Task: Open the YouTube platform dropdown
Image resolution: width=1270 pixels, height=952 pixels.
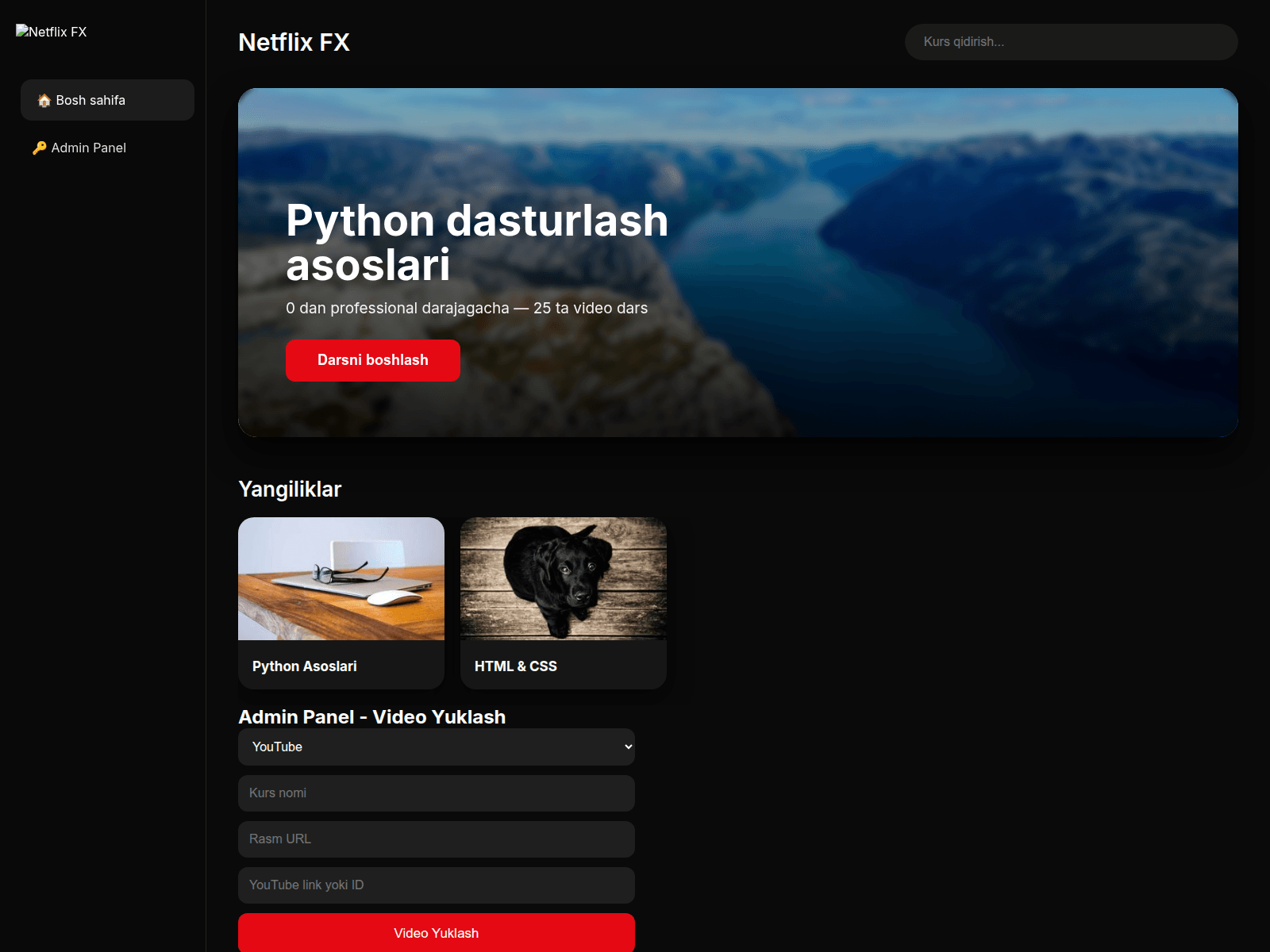Action: click(436, 747)
